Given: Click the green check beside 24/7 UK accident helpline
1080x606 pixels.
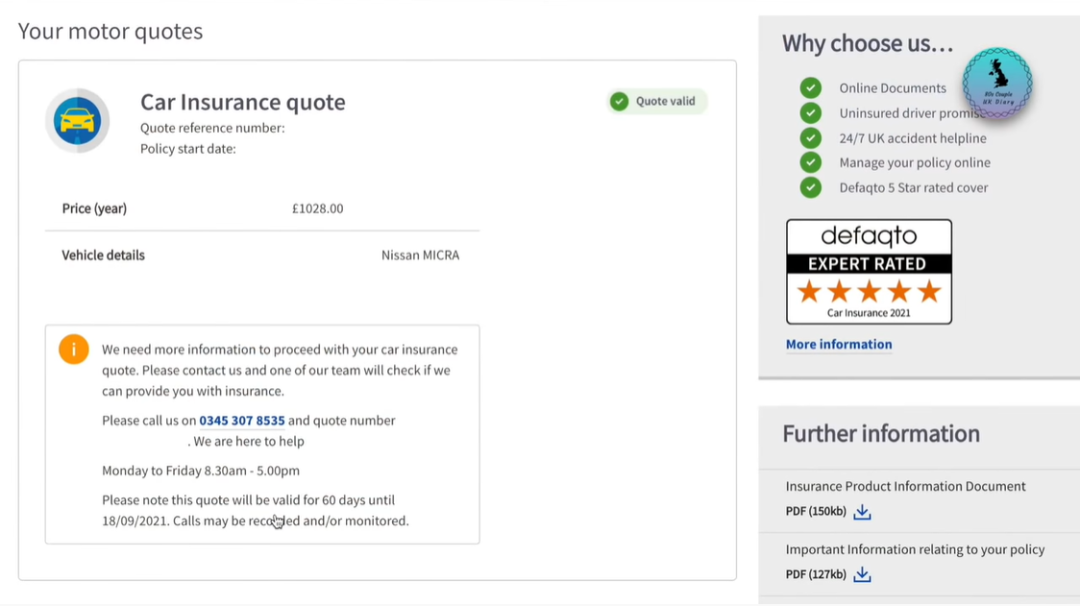Looking at the screenshot, I should pos(810,138).
